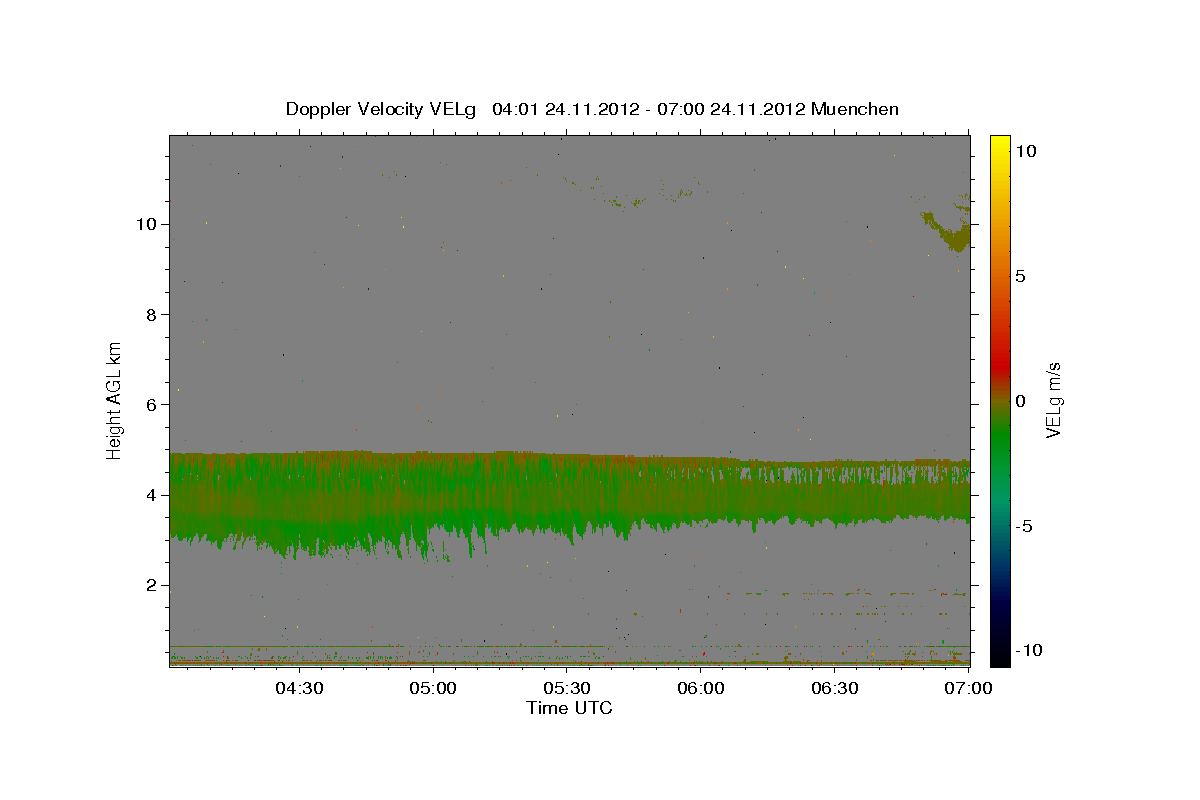
Task: Click the VELg m/s colorbar label
Action: pyautogui.click(x=1053, y=400)
